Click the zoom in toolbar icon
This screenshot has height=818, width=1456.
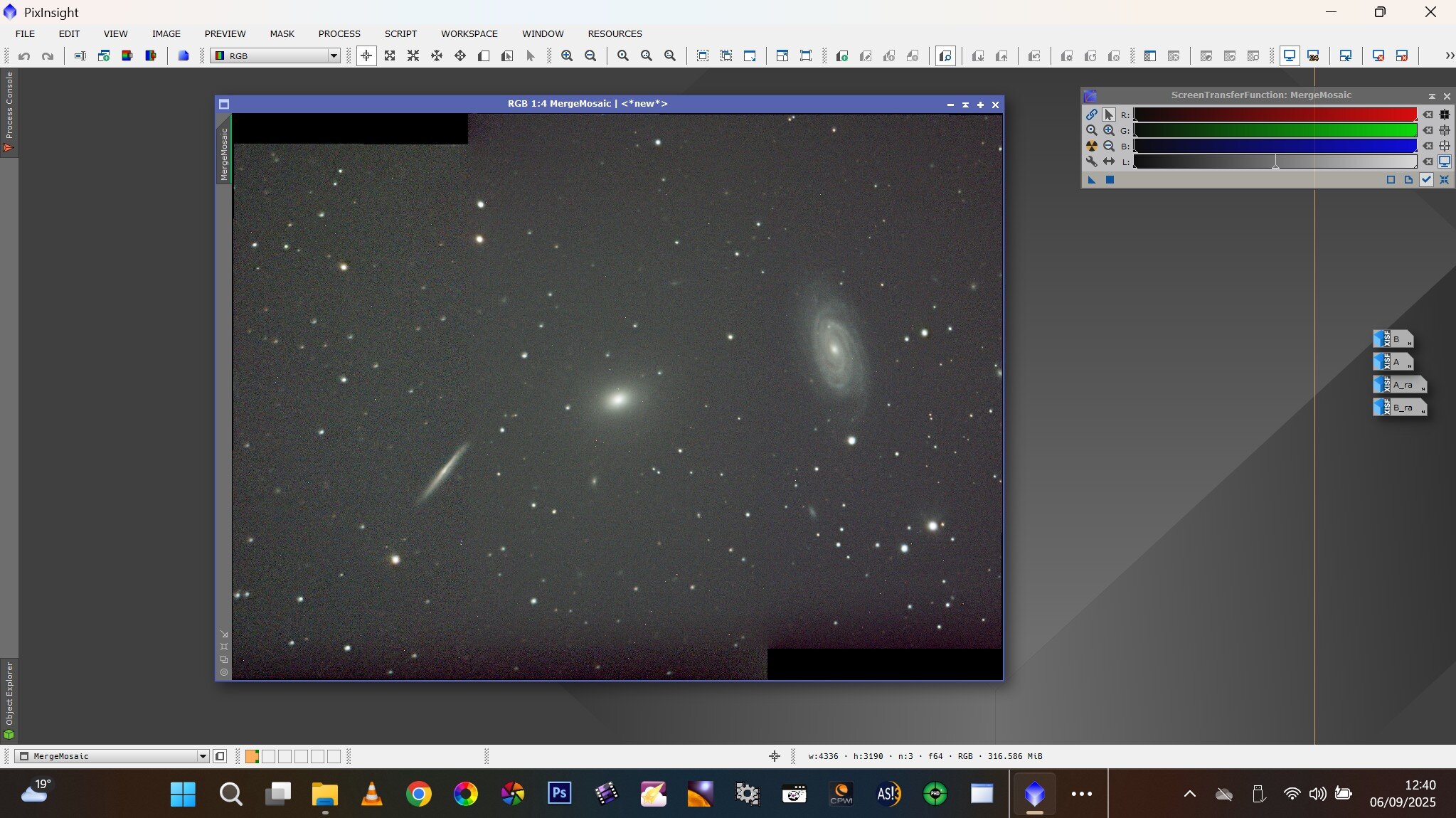point(567,55)
